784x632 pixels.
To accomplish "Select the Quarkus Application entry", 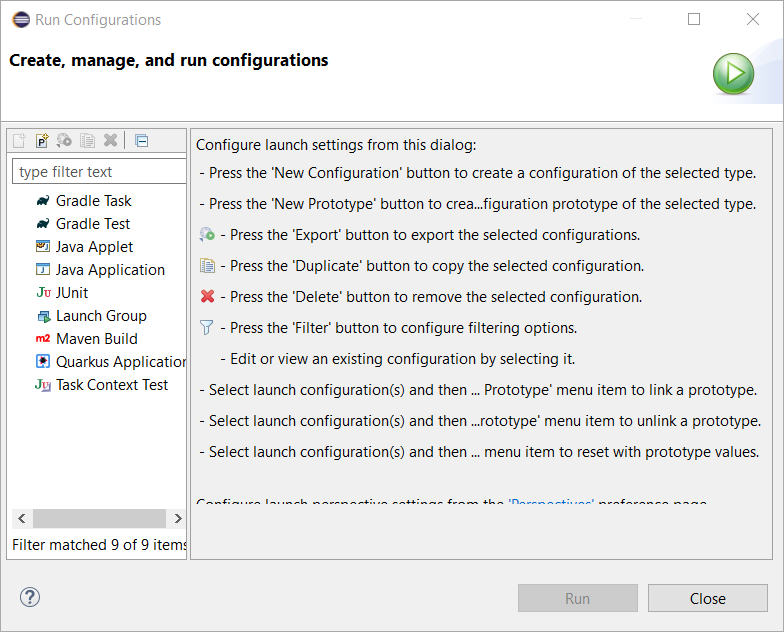I will 120,362.
